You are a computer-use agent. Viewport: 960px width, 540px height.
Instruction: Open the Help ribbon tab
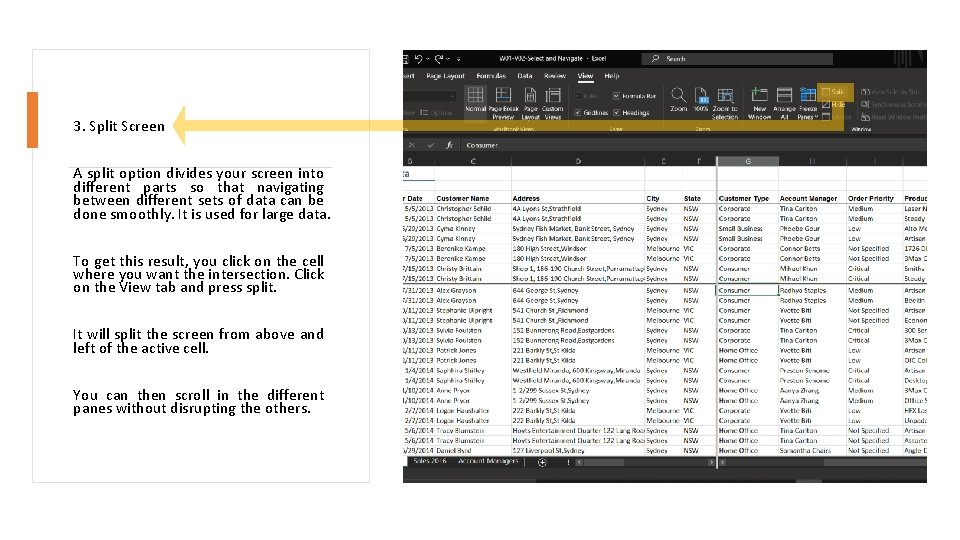612,76
